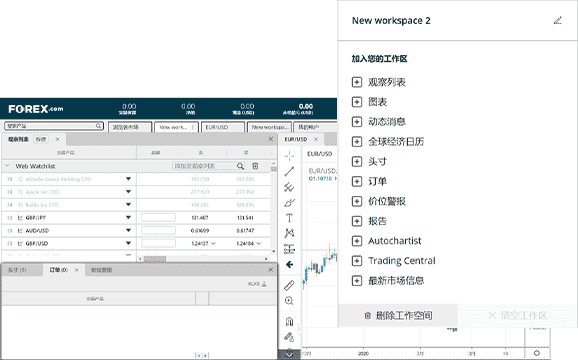Click the 删除工作空间 button
This screenshot has width=578, height=360.
pos(398,315)
